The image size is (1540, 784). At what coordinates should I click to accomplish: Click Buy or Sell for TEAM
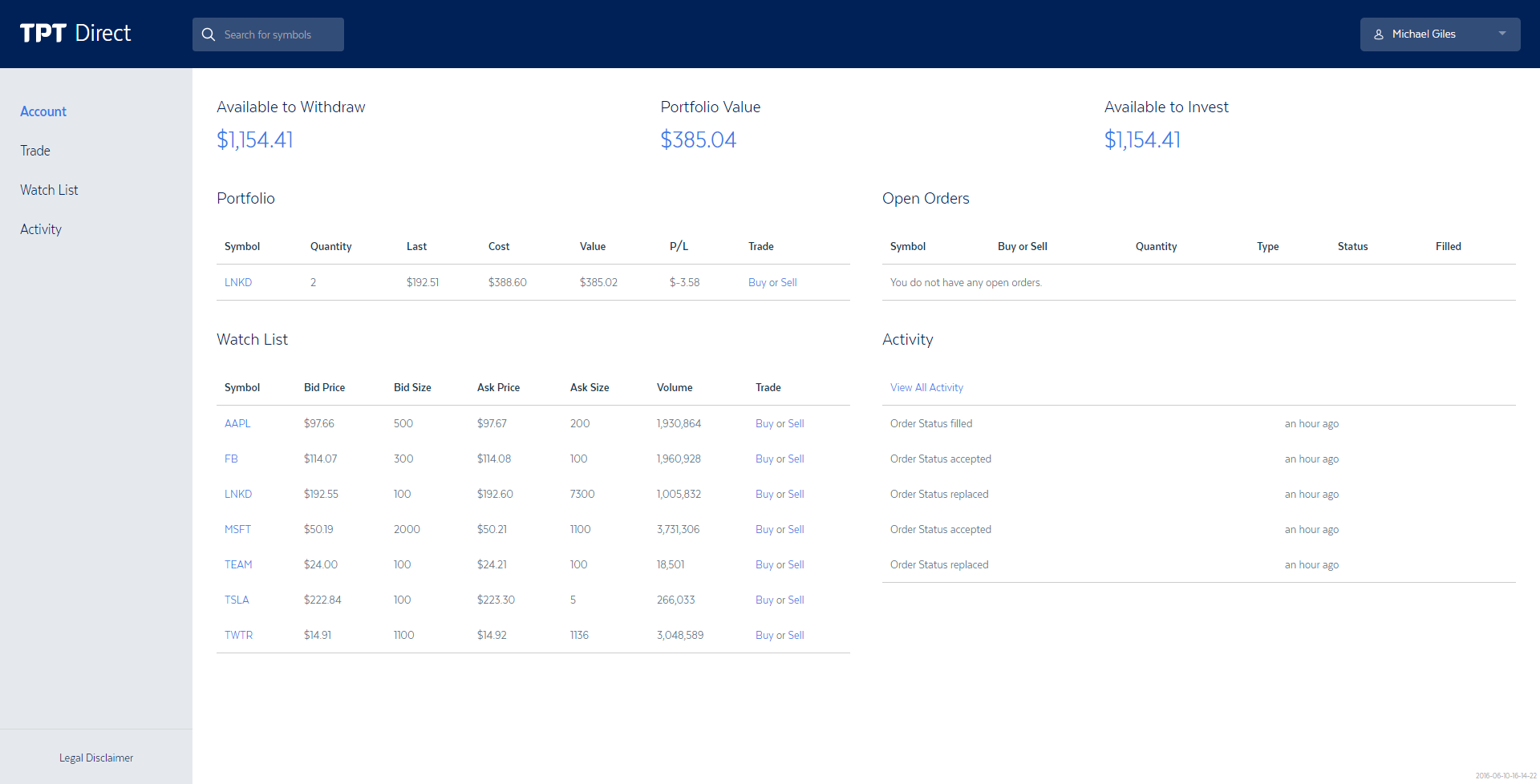(x=780, y=564)
